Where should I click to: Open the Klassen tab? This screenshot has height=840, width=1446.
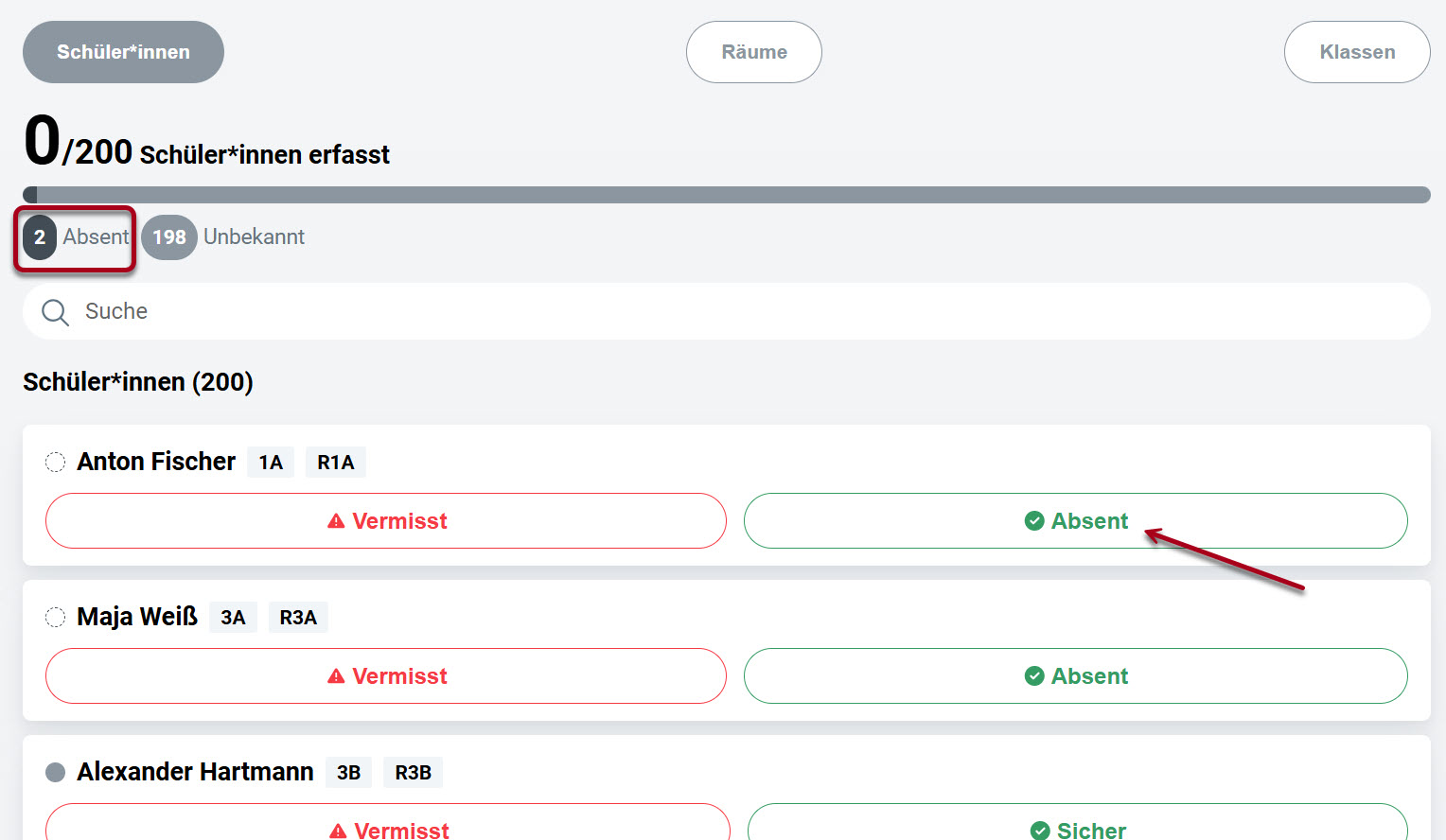pos(1356,52)
